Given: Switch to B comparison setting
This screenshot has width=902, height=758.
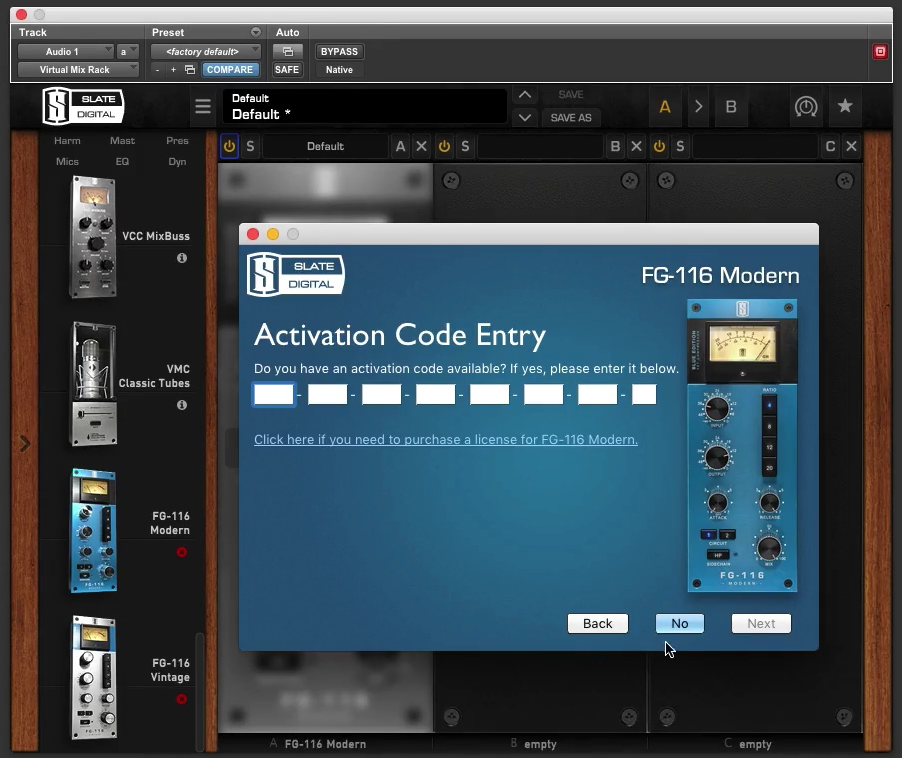Looking at the screenshot, I should (x=731, y=107).
